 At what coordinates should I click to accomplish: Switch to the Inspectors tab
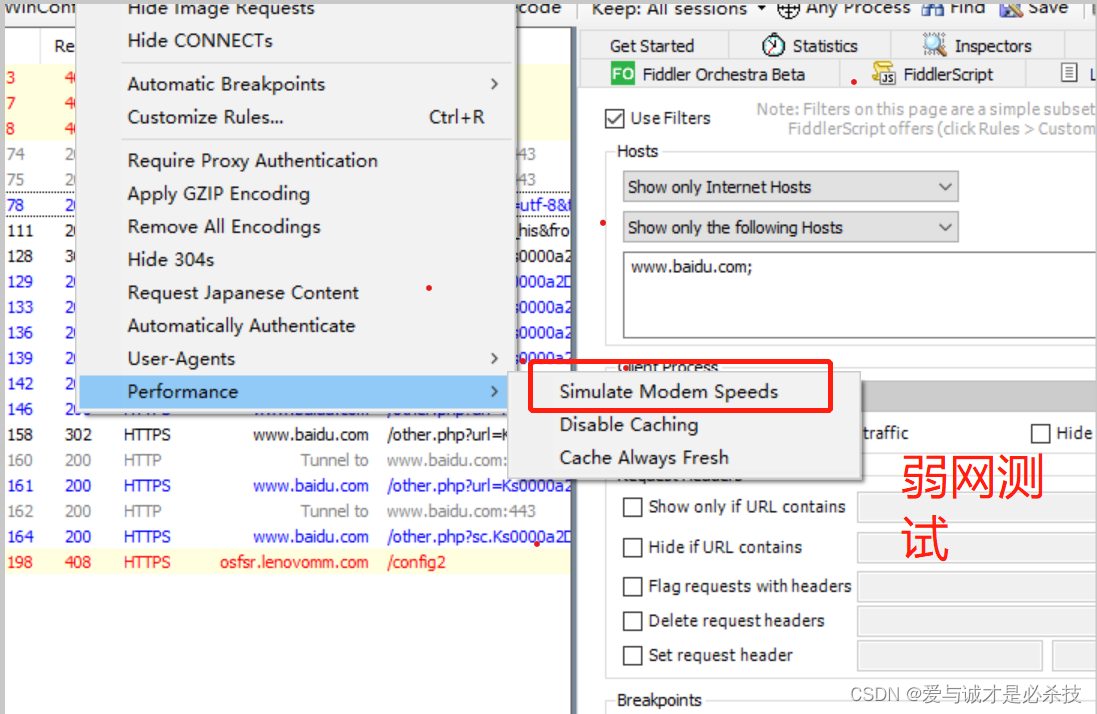coord(977,46)
